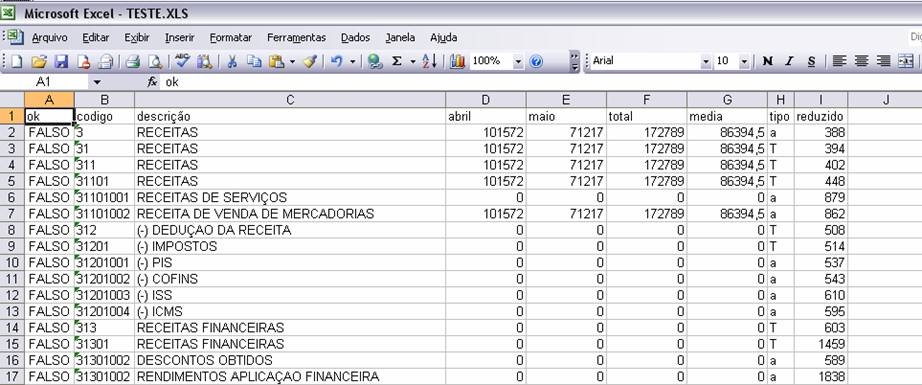This screenshot has height=385, width=922.
Task: Open the Paste options dropdown arrow
Action: pos(292,61)
